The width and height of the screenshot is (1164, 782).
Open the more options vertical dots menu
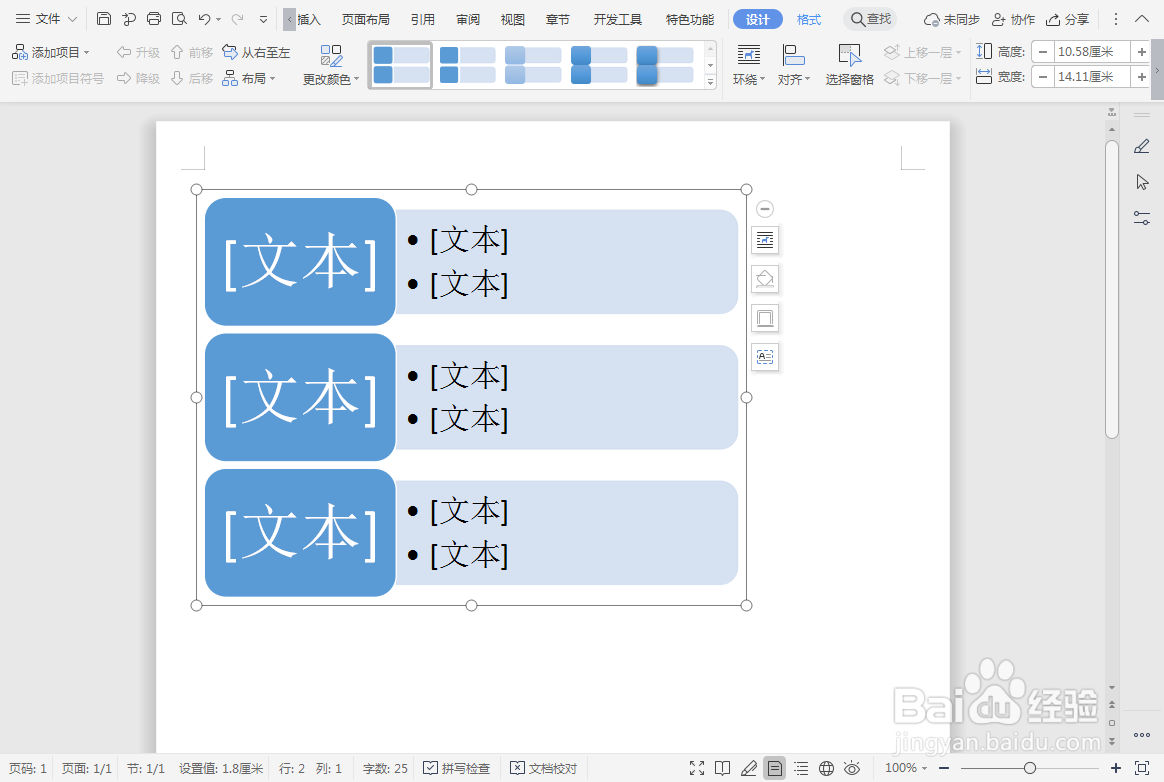(1115, 19)
